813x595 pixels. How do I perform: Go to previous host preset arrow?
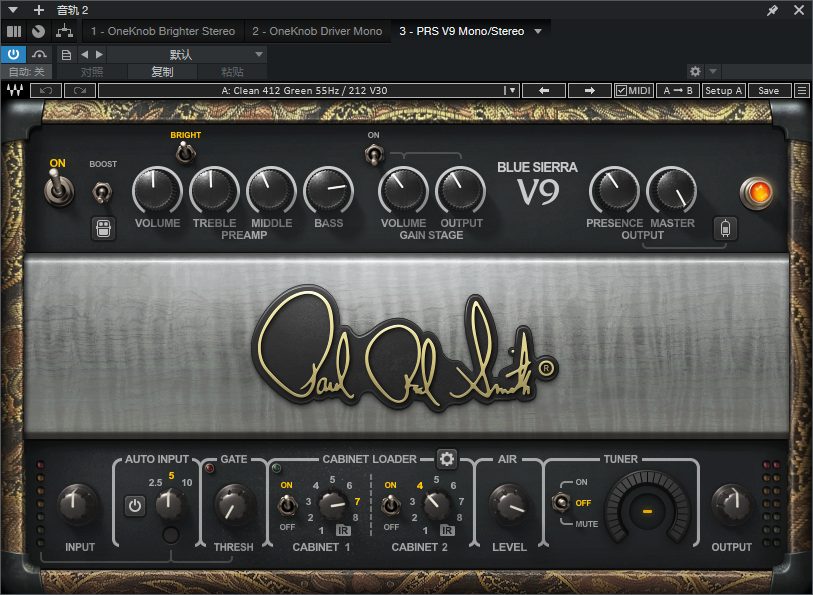tap(85, 54)
